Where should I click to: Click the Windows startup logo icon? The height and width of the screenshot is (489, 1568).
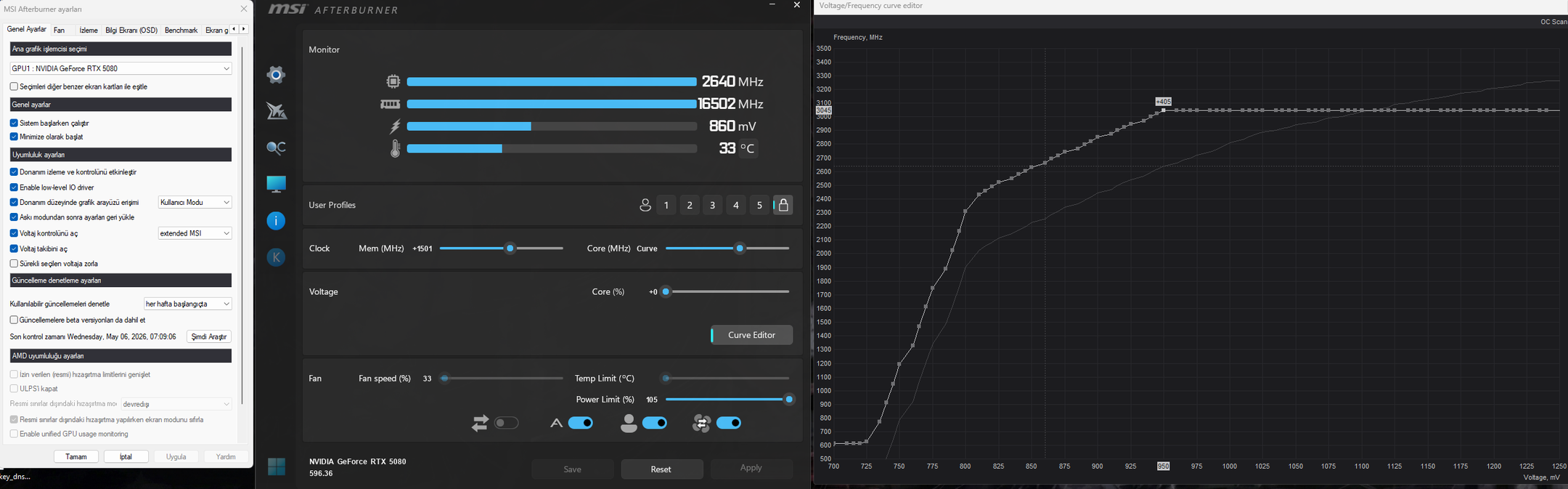pyautogui.click(x=277, y=466)
